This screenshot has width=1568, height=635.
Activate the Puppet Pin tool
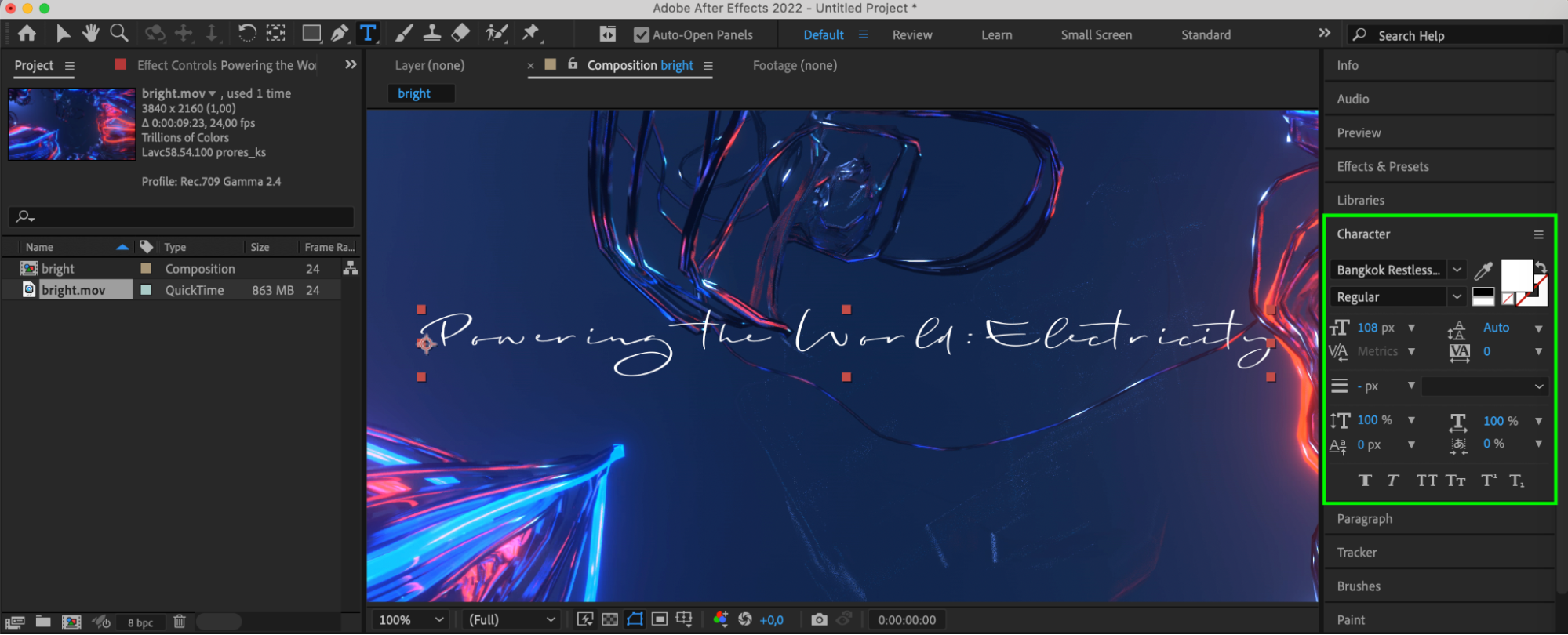pyautogui.click(x=531, y=34)
